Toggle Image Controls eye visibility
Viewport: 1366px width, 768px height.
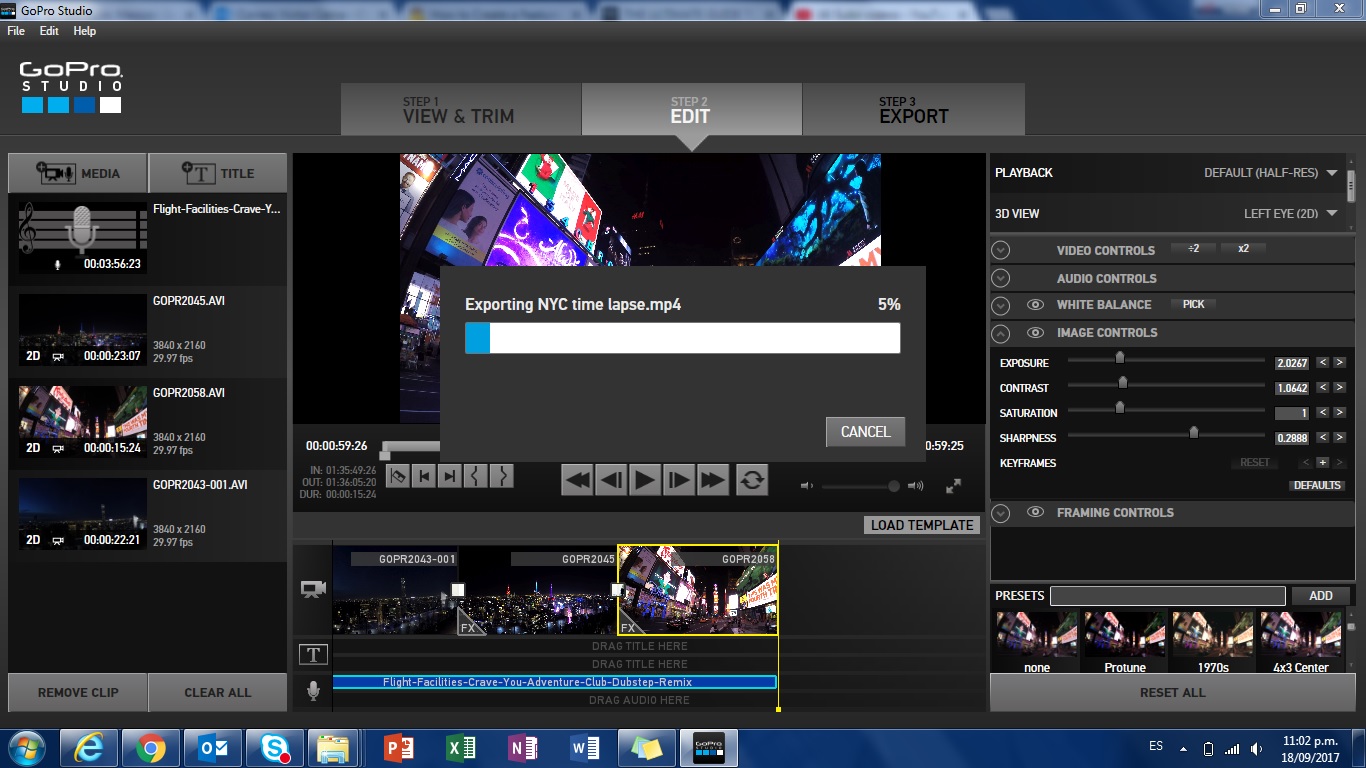(x=1035, y=333)
